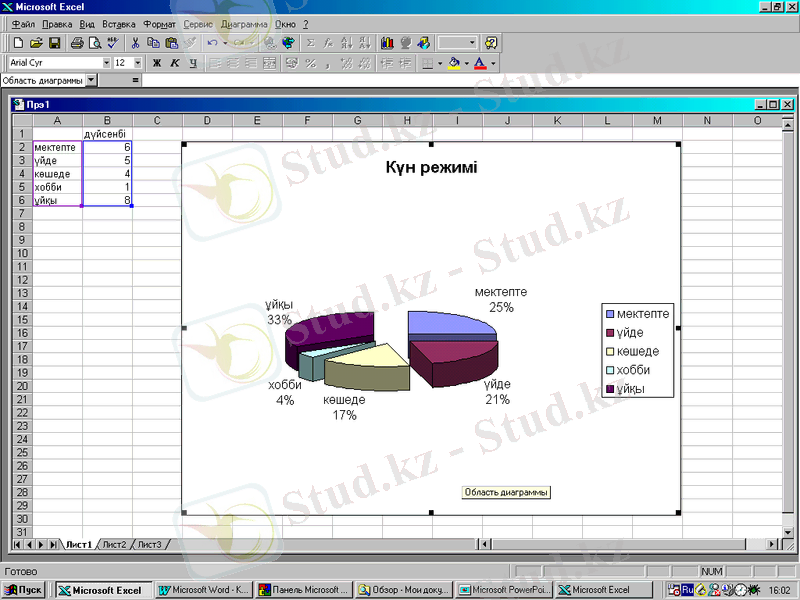Click the Save floppy disk icon
800x600 pixels.
pos(55,43)
